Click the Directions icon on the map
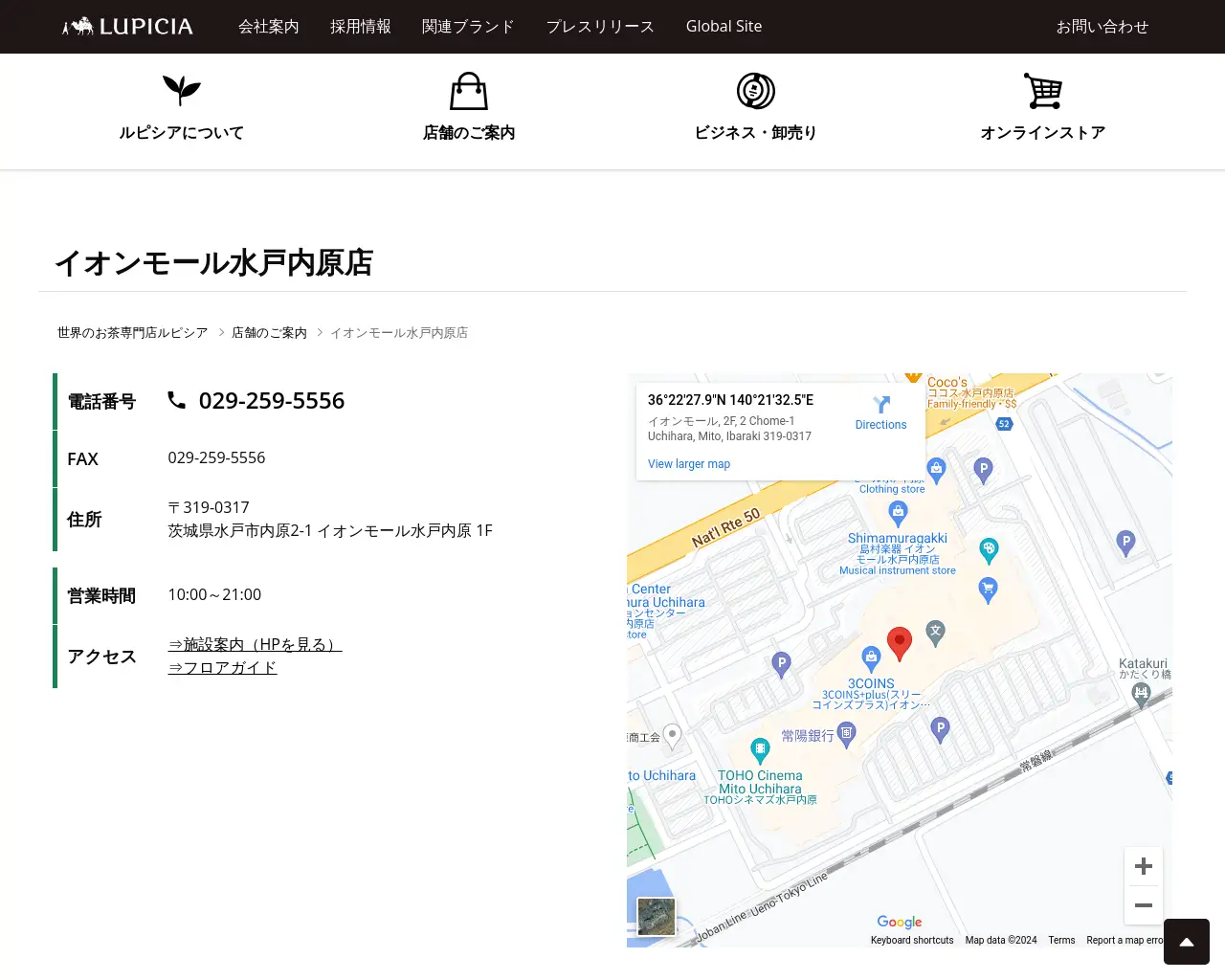The image size is (1225, 980). point(880,405)
